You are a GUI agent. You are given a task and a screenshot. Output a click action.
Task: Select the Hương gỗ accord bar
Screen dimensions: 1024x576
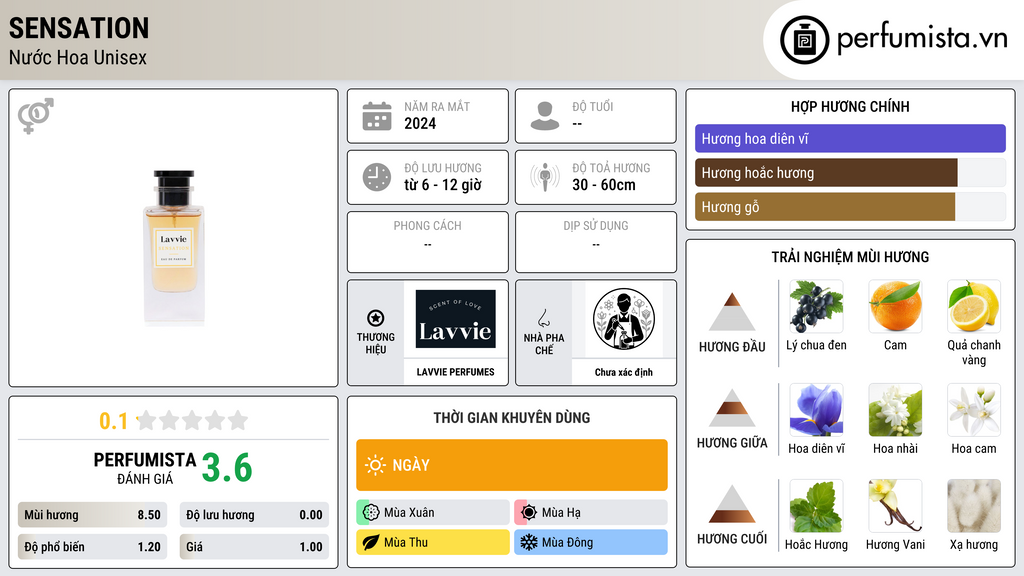pyautogui.click(x=850, y=206)
